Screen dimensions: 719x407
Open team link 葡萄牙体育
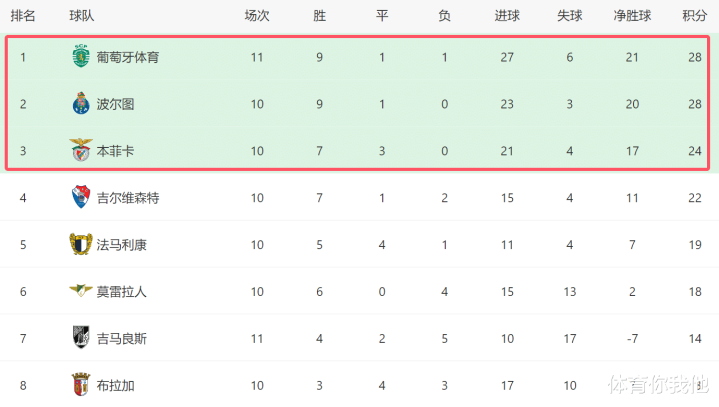click(x=127, y=57)
